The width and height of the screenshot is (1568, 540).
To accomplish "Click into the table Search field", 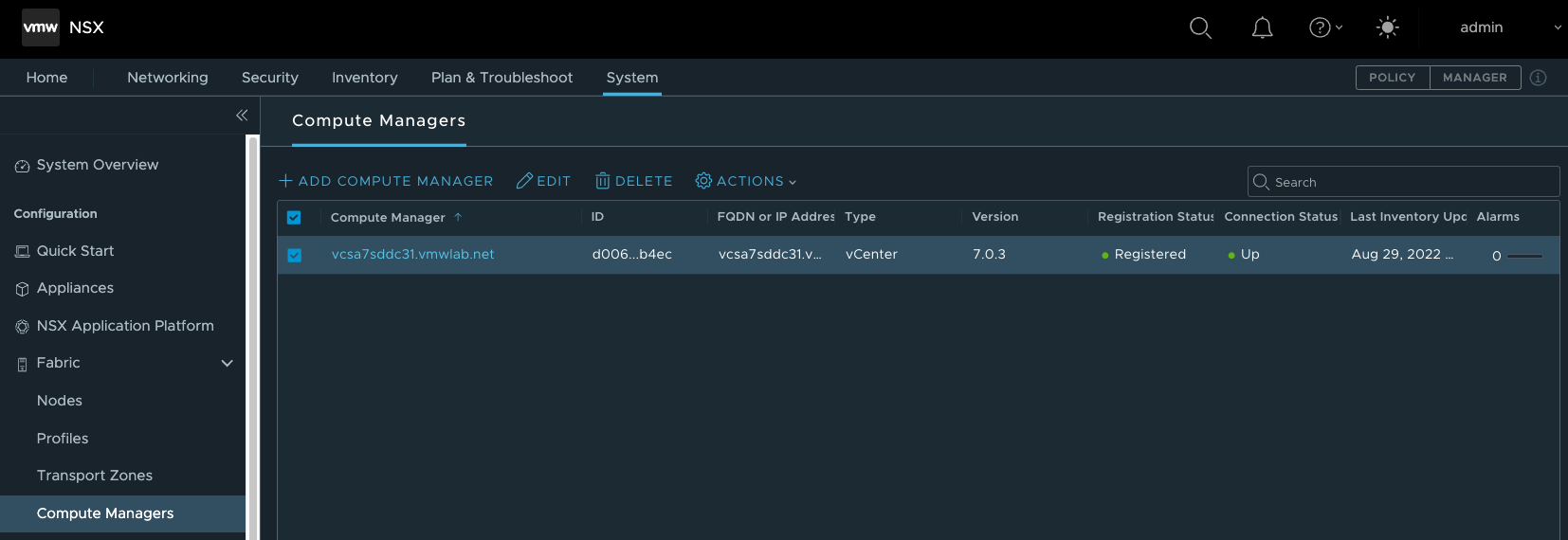I will coord(1403,182).
